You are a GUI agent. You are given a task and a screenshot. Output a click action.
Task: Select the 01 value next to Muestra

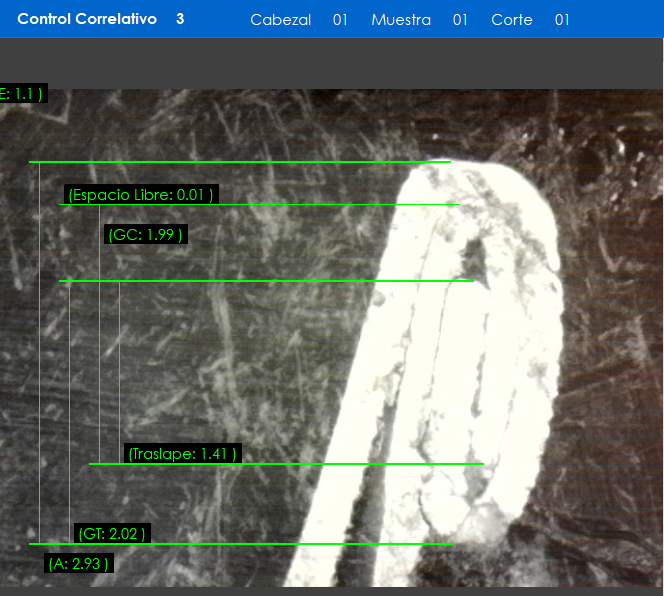460,20
